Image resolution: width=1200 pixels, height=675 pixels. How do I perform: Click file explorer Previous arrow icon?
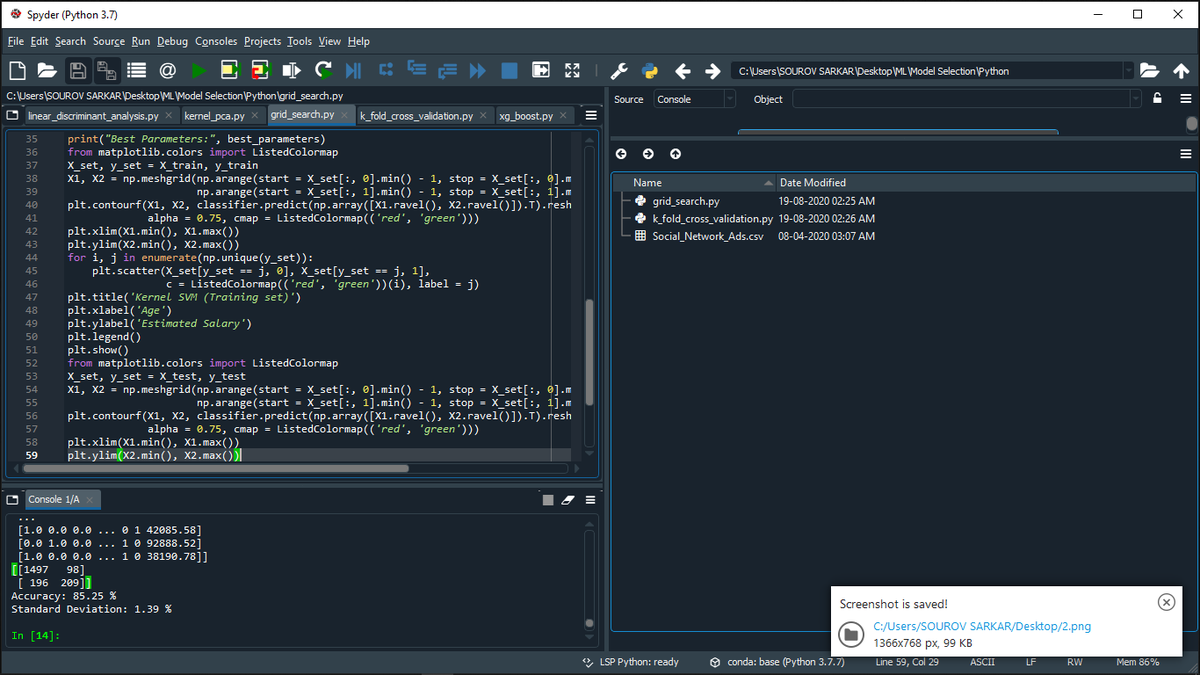coord(621,154)
